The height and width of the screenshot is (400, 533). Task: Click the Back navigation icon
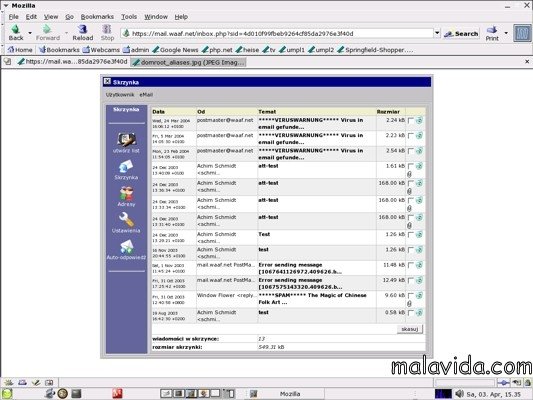(x=16, y=30)
